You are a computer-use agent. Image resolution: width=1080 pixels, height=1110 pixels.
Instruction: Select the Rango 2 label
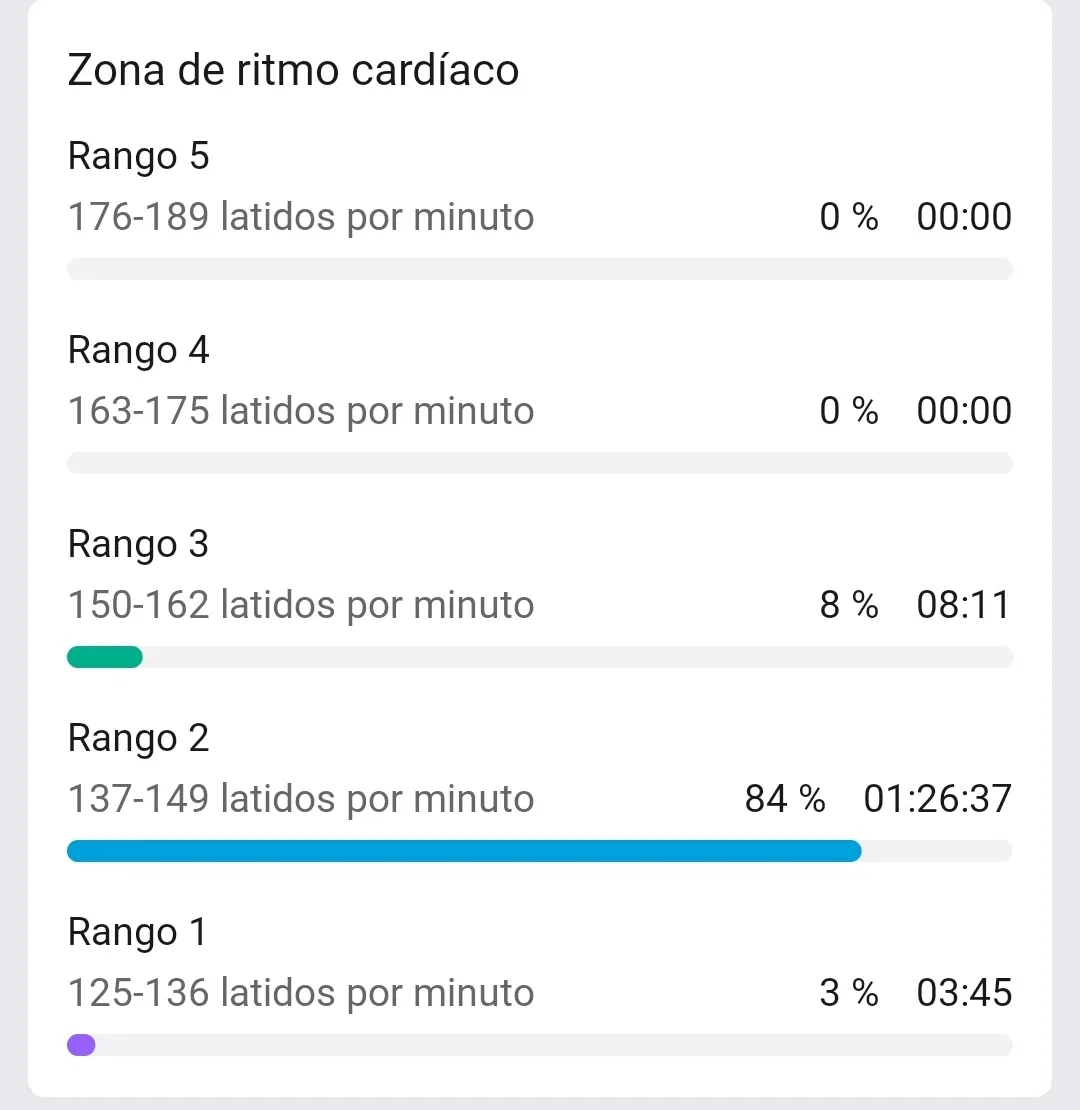coord(138,738)
